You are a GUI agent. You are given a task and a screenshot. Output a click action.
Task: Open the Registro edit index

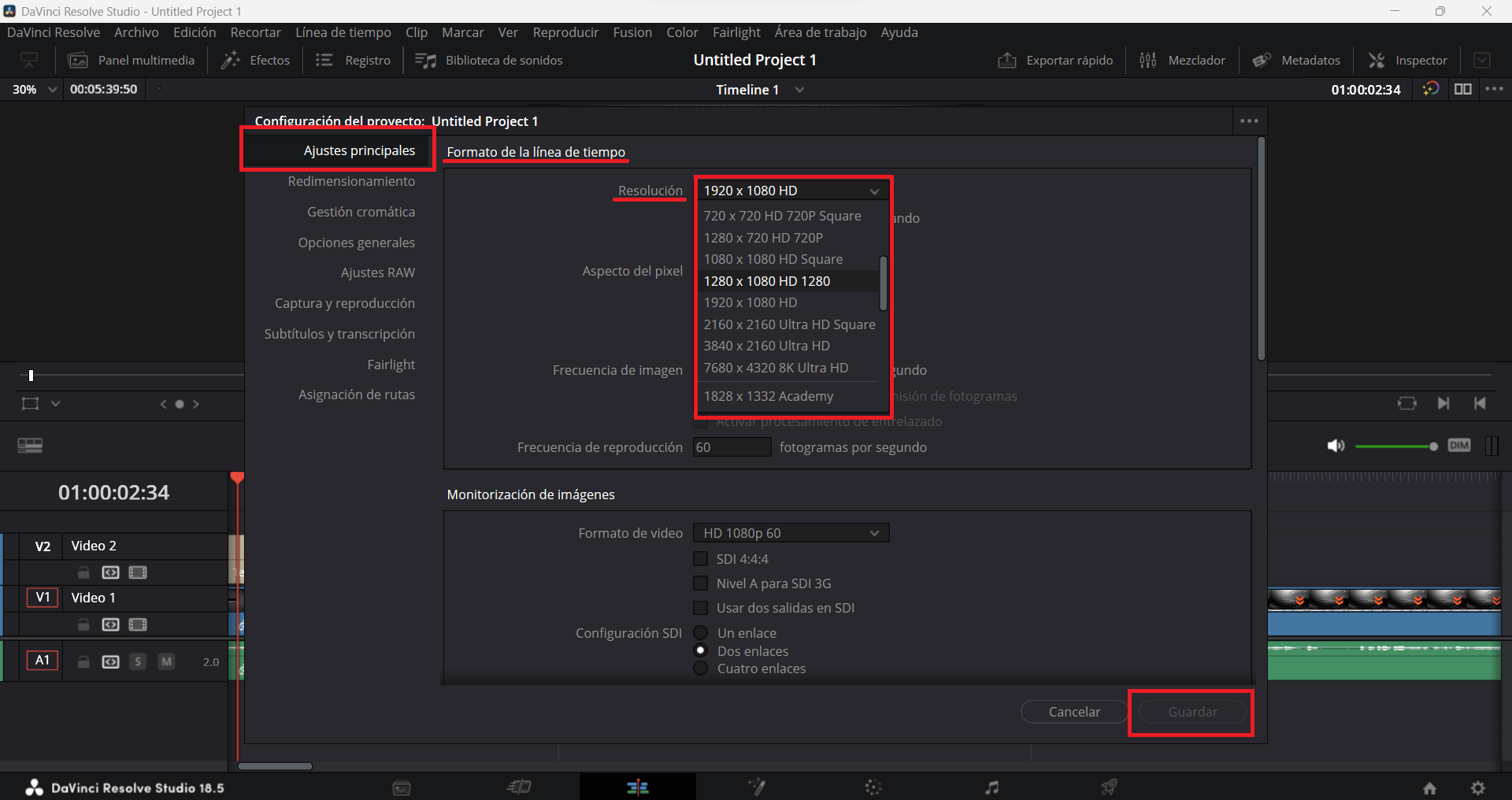point(353,60)
